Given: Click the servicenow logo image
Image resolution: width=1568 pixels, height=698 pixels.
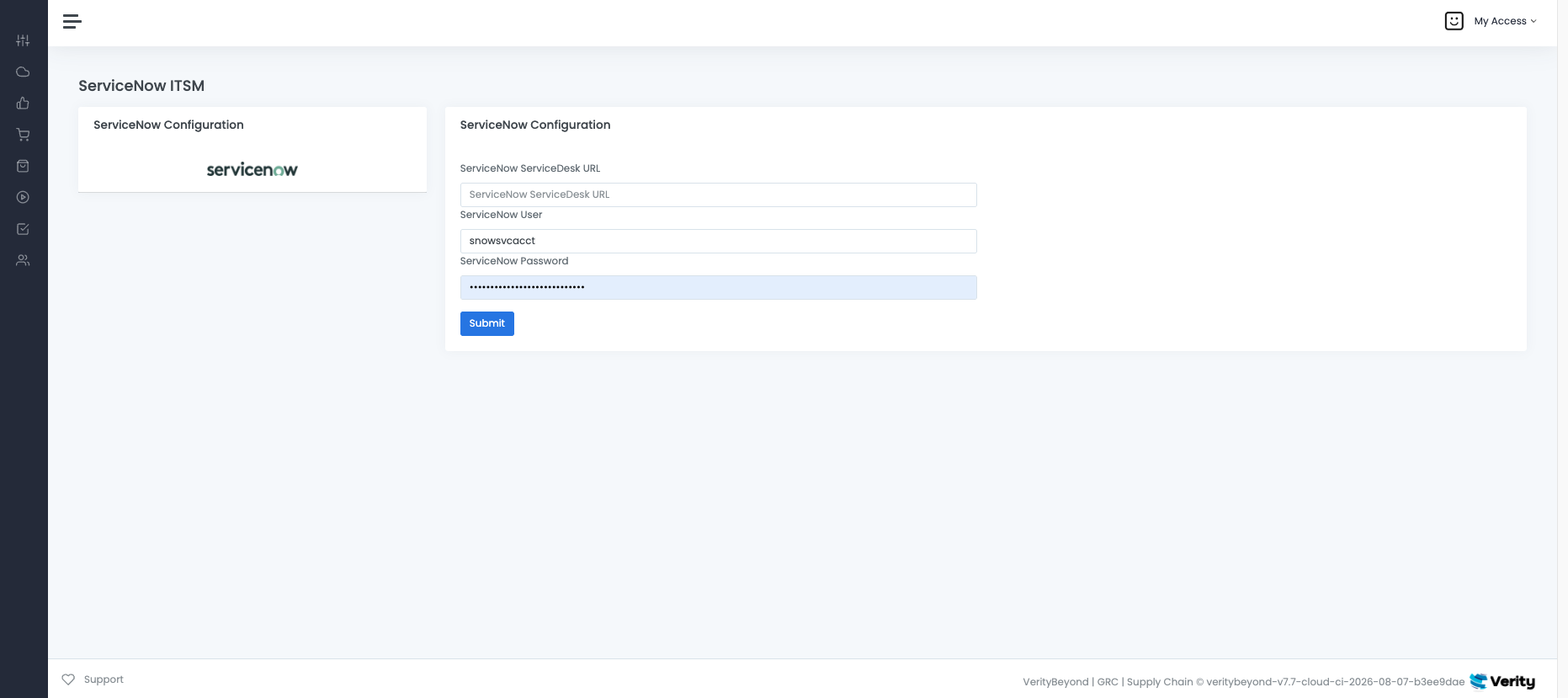Looking at the screenshot, I should (252, 170).
